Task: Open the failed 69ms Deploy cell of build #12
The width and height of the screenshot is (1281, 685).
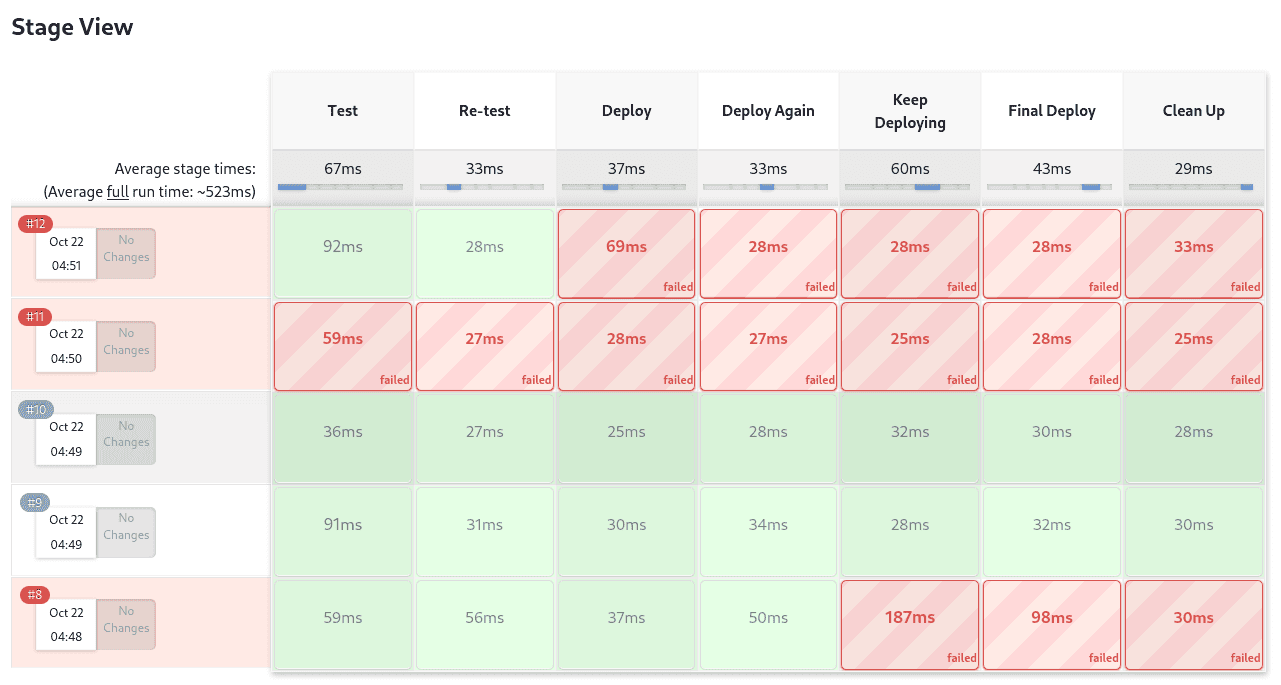Action: (626, 253)
